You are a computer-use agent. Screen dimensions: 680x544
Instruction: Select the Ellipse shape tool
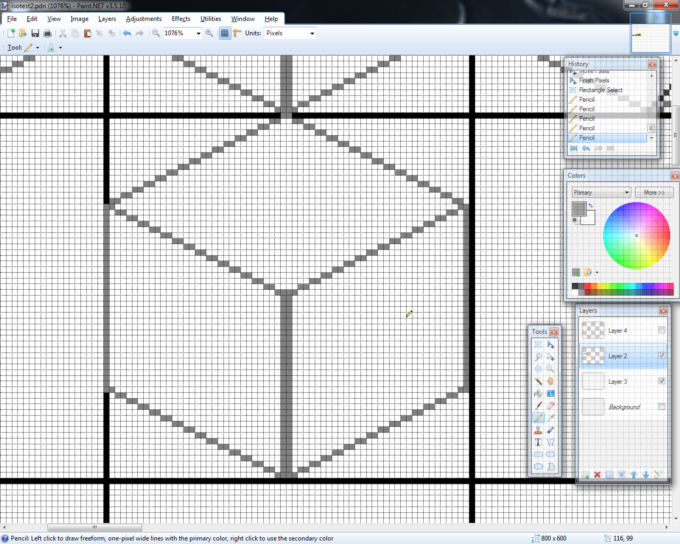tap(538, 466)
